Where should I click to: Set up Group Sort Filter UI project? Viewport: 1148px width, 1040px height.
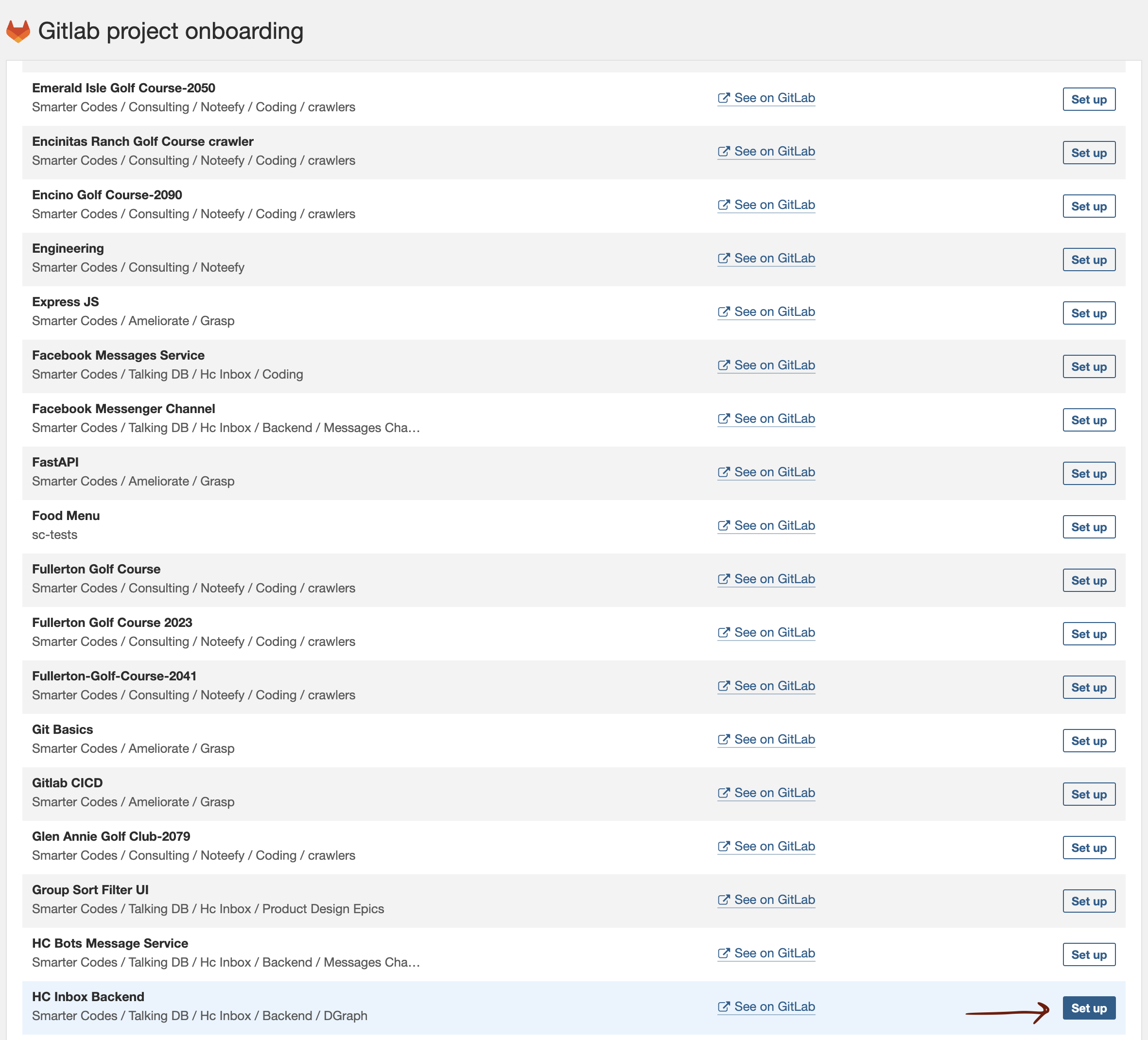coord(1088,901)
